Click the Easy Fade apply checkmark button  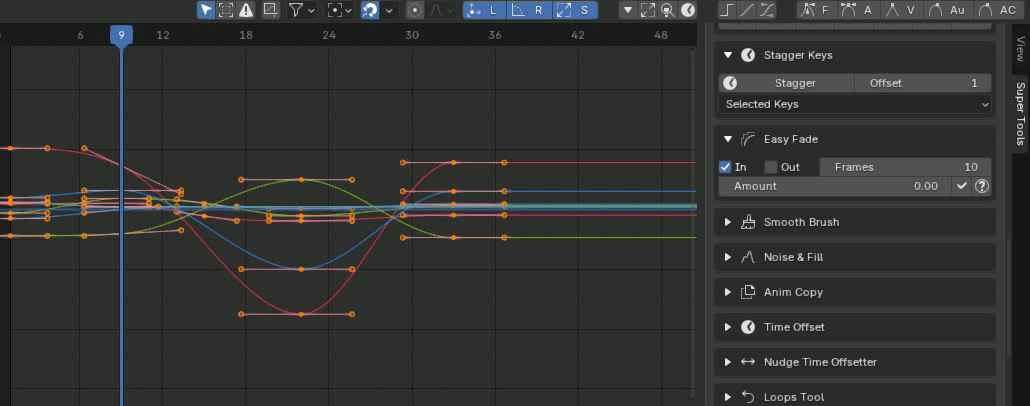tap(962, 187)
